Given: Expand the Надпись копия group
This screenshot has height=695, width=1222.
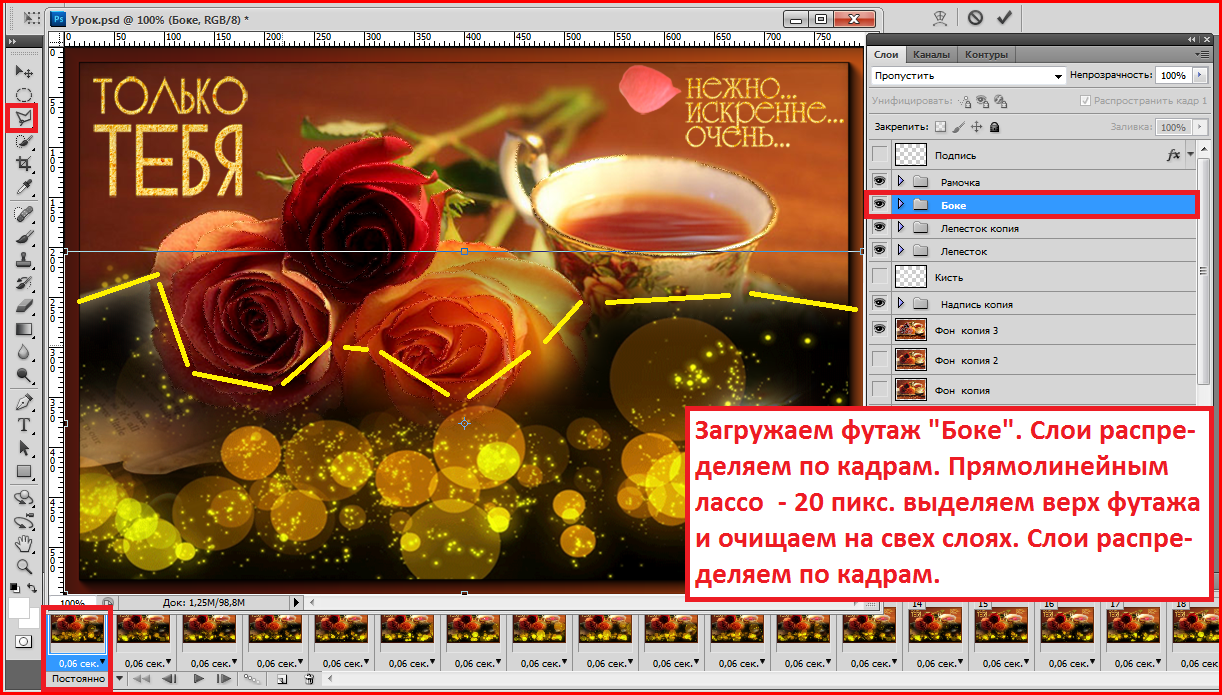Looking at the screenshot, I should 900,303.
